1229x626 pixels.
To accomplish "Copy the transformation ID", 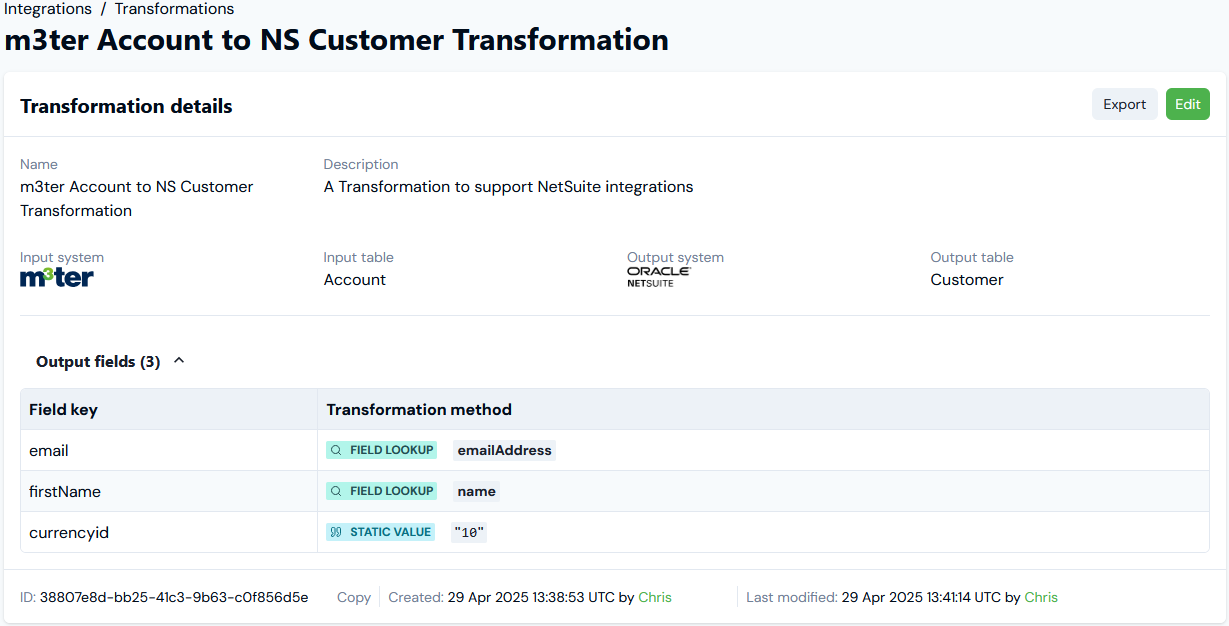I will pos(354,597).
